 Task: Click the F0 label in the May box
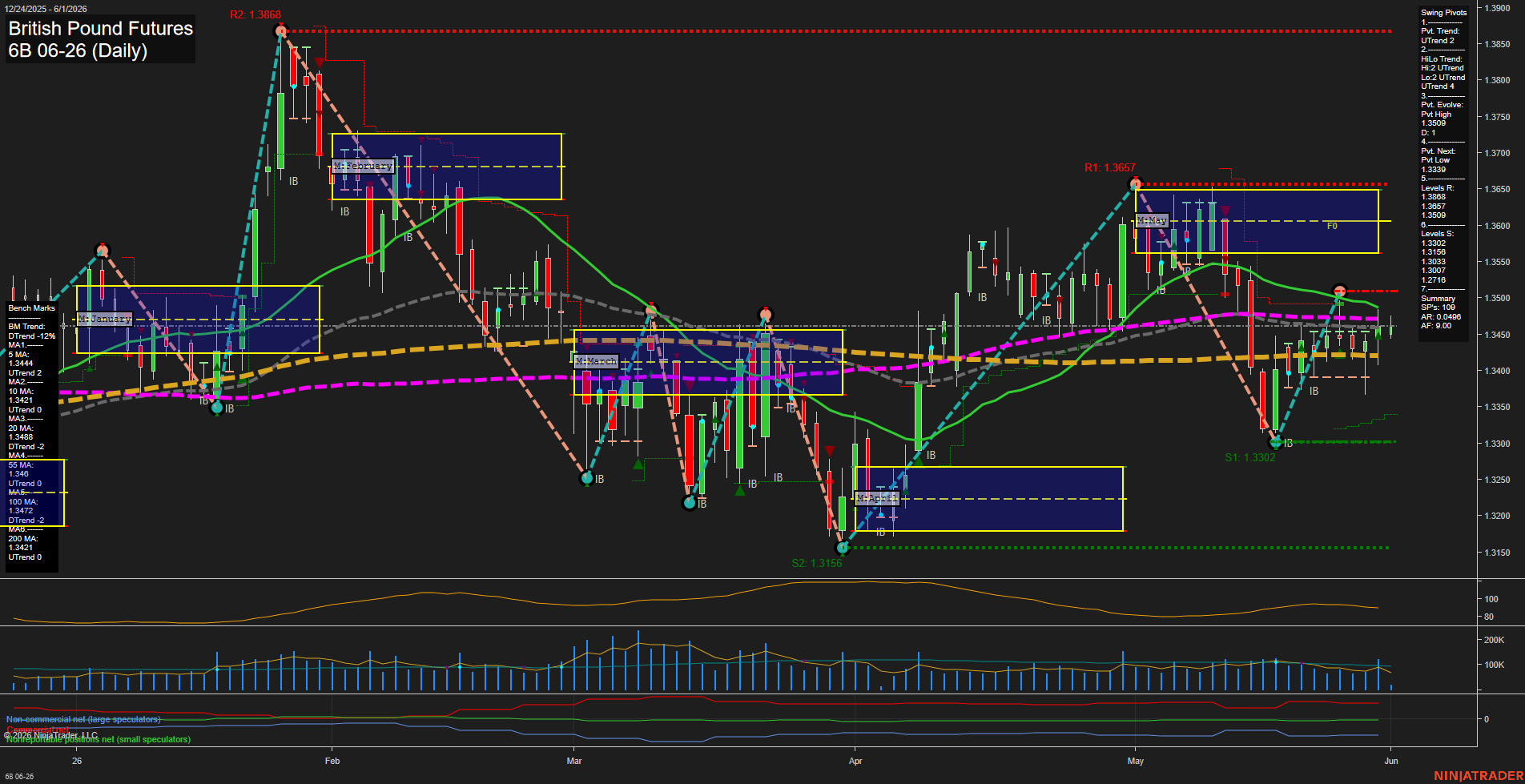point(1332,226)
